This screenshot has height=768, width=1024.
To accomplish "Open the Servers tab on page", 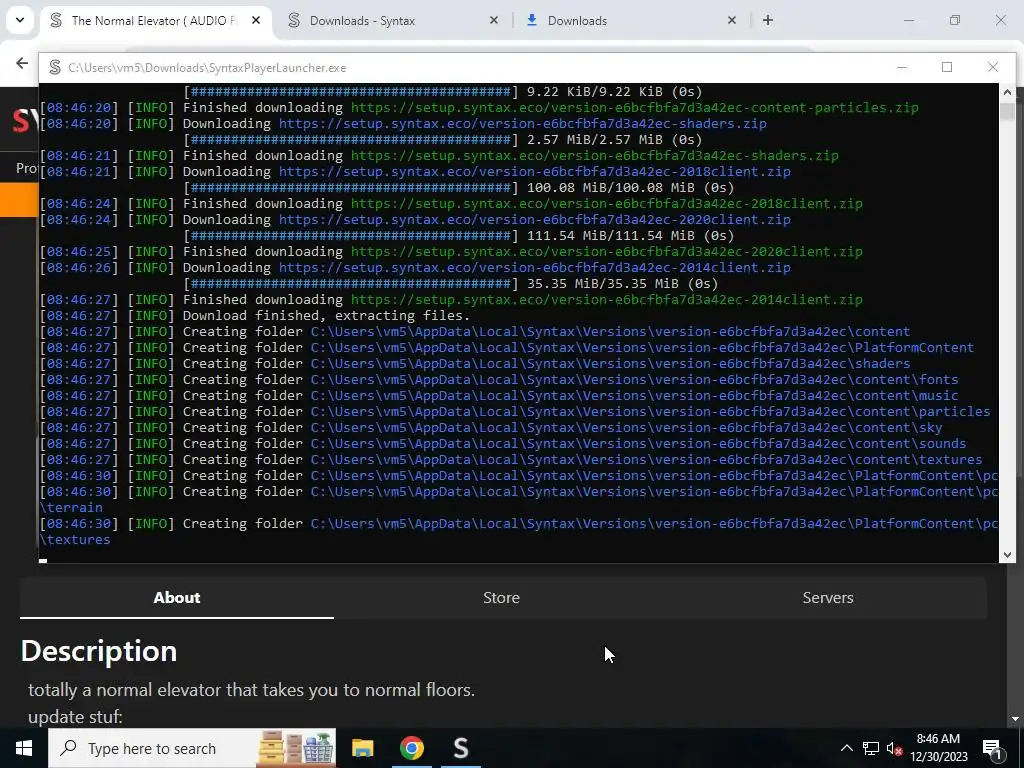I will pyautogui.click(x=827, y=598).
